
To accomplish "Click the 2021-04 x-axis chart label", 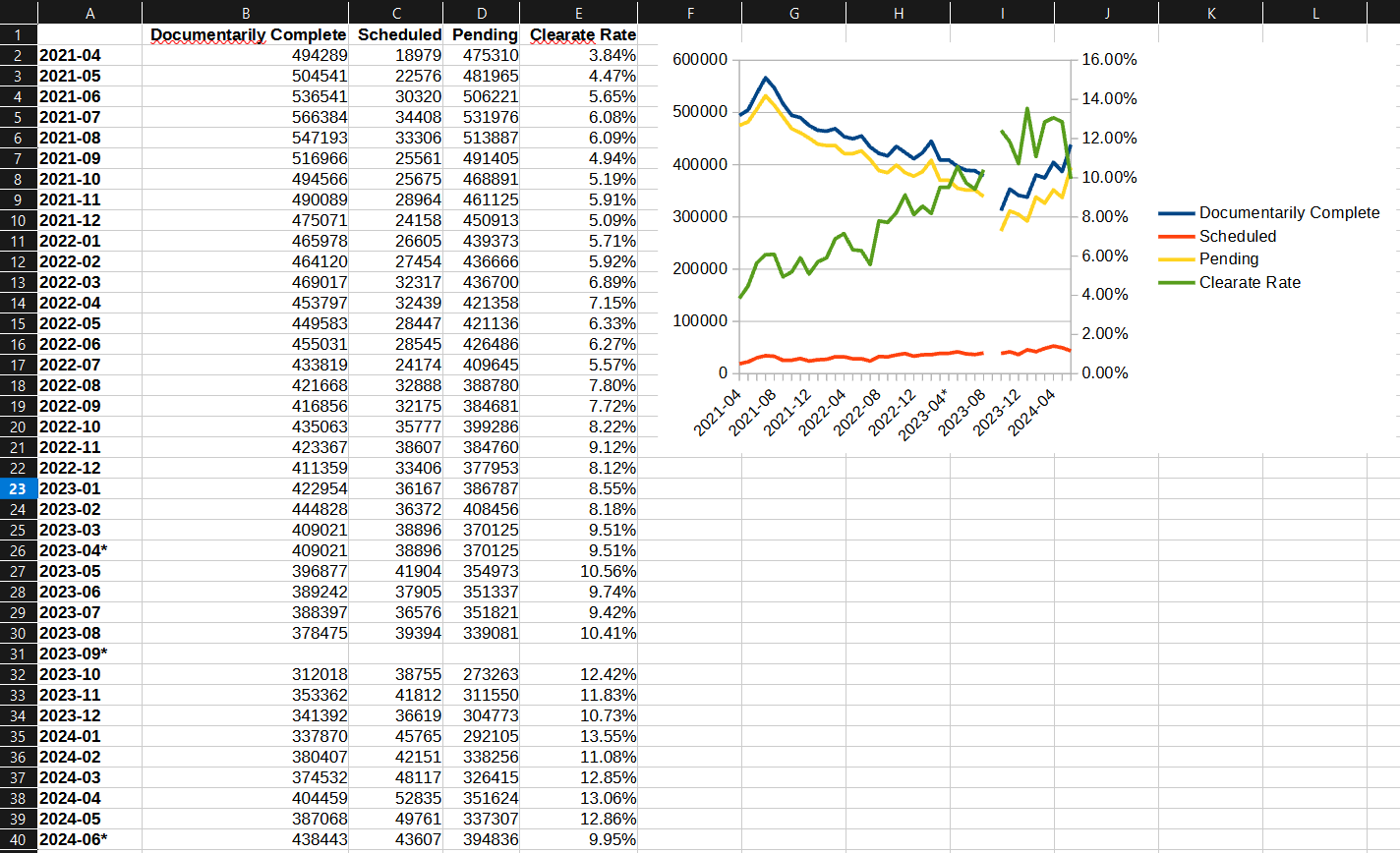I will point(718,413).
